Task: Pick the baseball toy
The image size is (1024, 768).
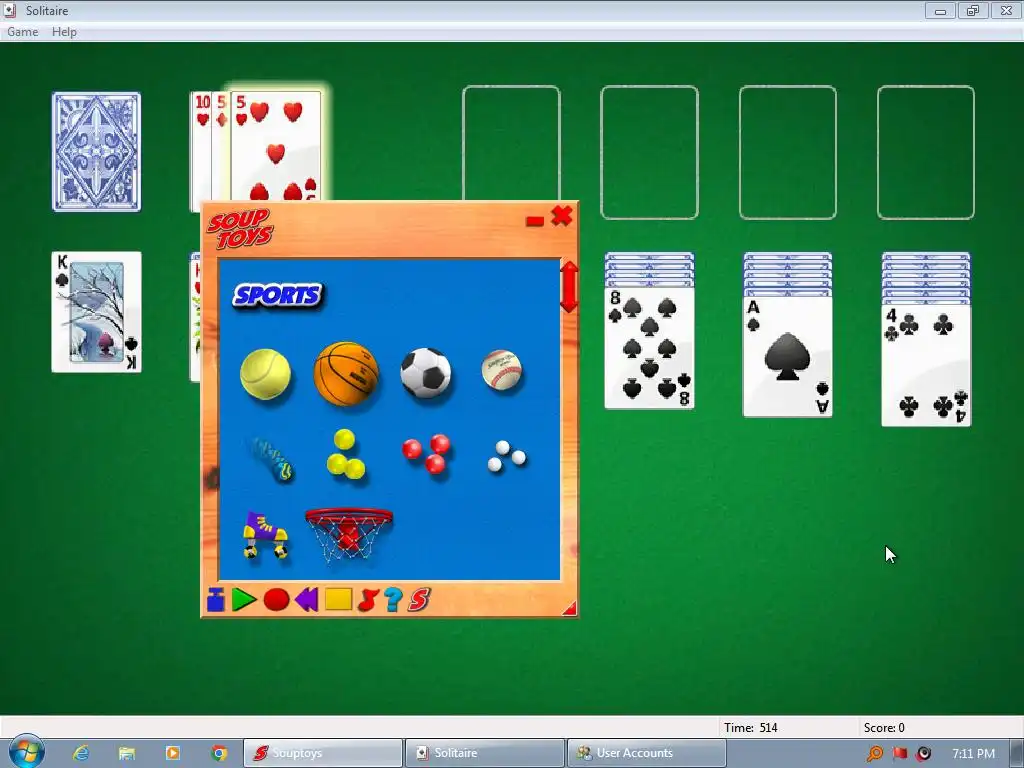Action: (502, 370)
